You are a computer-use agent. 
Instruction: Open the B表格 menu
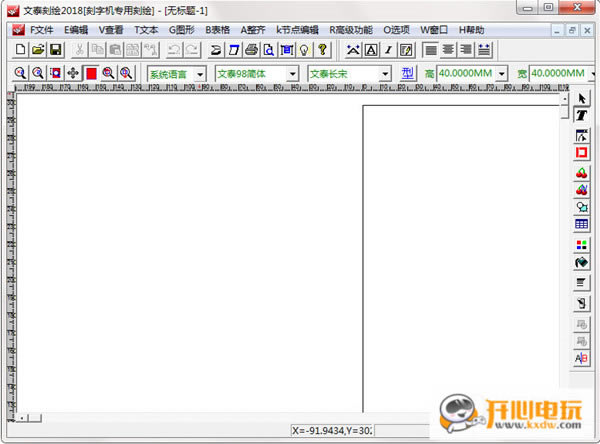tap(217, 30)
